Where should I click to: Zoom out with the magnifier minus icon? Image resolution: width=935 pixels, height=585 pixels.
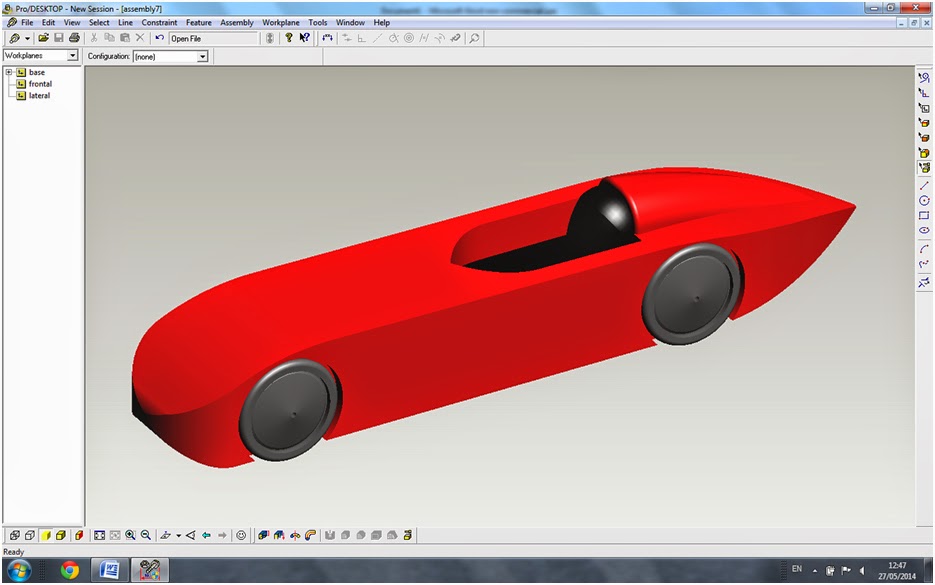(146, 534)
